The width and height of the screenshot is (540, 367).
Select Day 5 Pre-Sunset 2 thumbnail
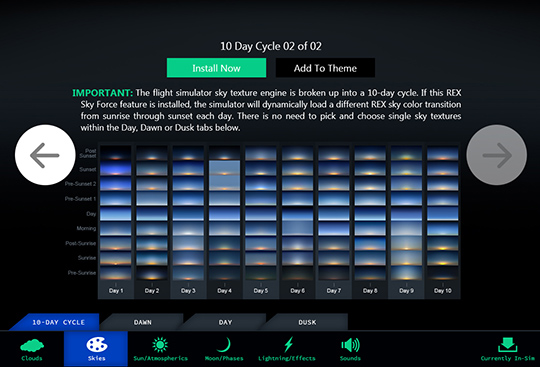[x=261, y=183]
